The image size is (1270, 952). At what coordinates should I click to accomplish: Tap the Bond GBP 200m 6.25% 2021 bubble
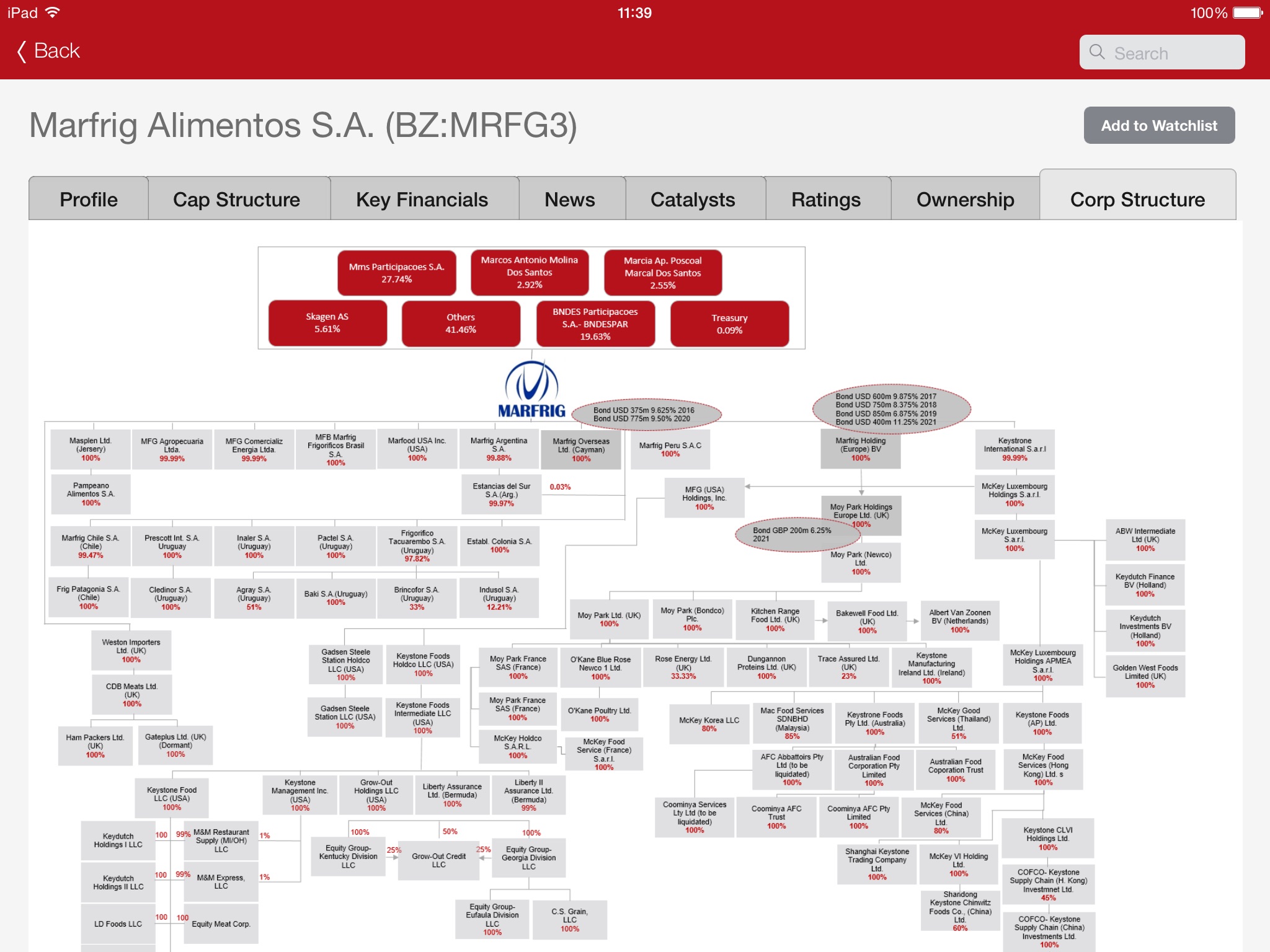[796, 534]
